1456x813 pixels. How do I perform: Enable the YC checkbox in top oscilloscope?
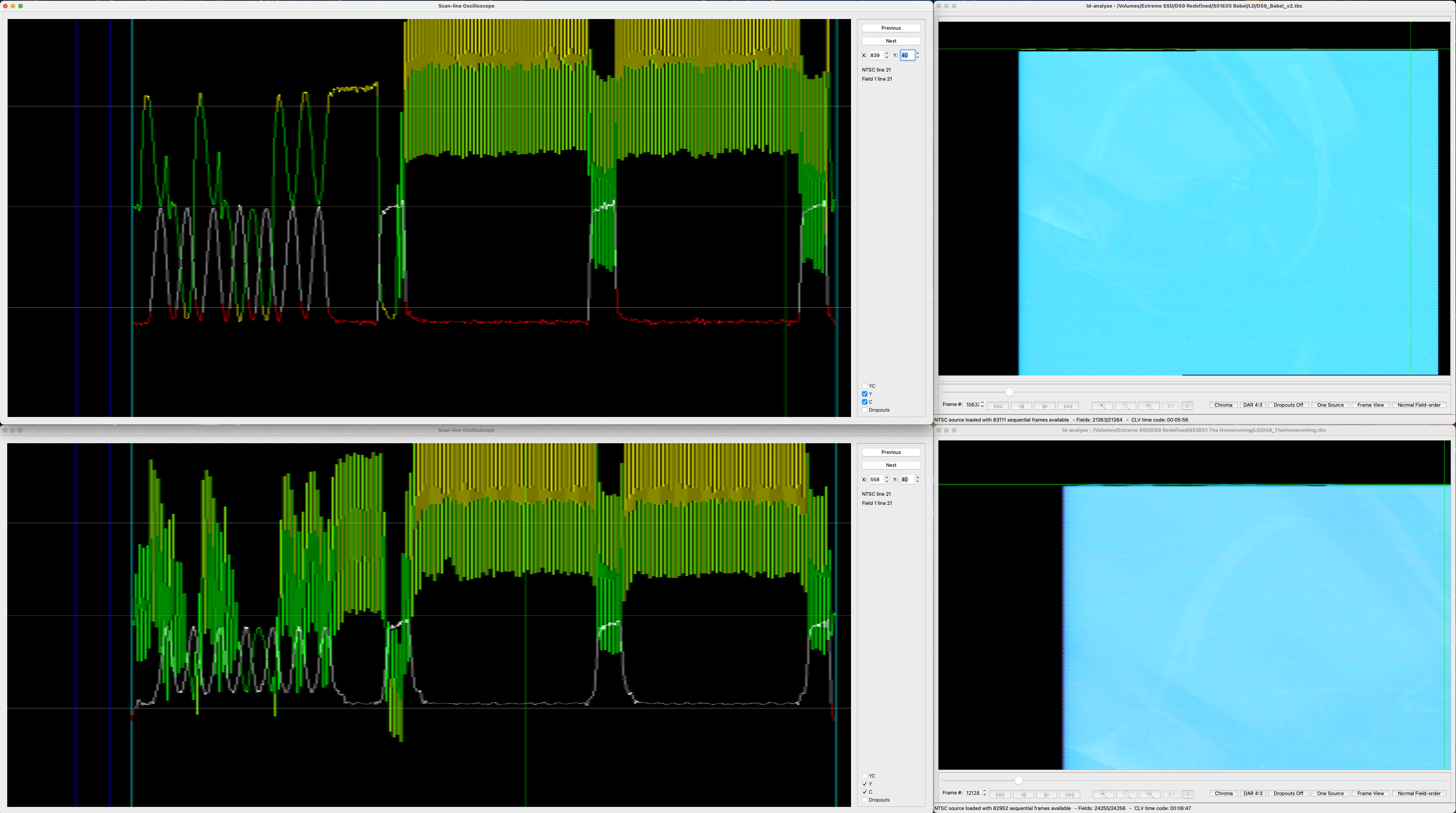(865, 386)
